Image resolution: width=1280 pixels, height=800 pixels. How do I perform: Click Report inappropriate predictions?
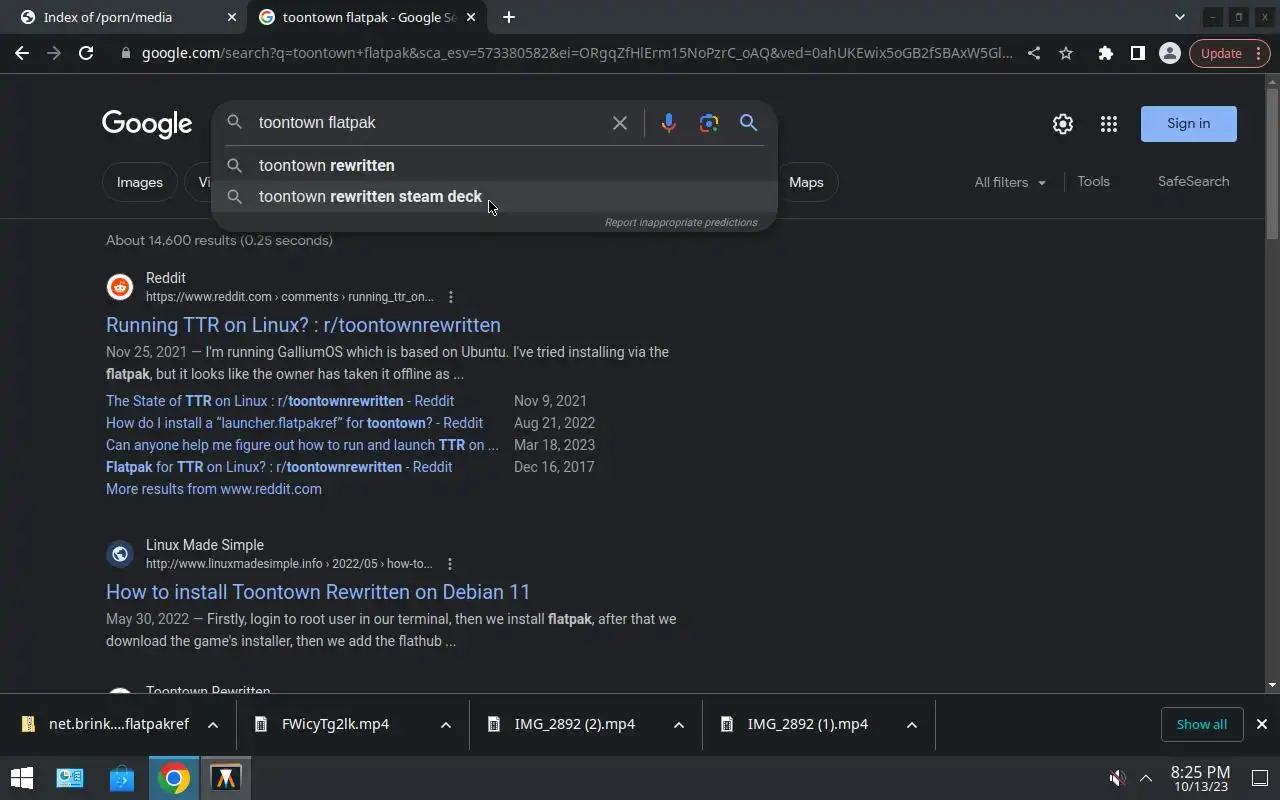pos(681,222)
